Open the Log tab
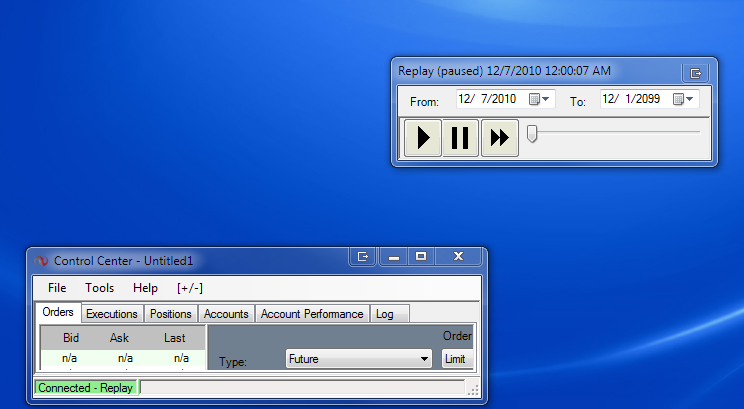This screenshot has height=409, width=744. (x=389, y=314)
